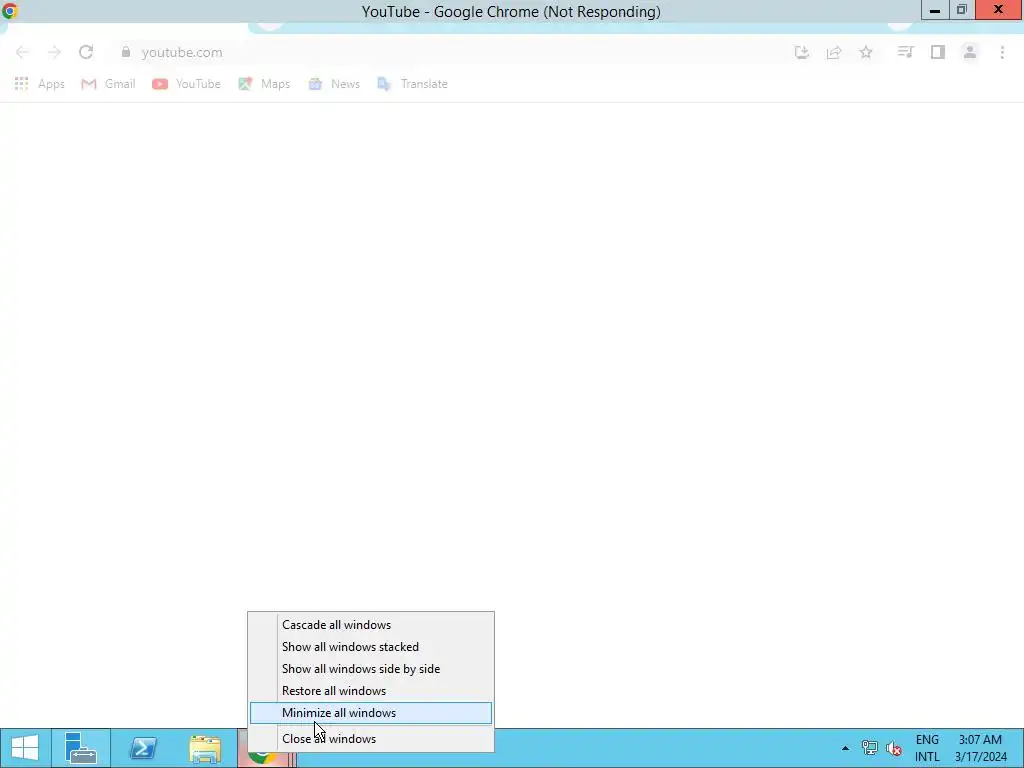This screenshot has height=768, width=1024.
Task: Choose Minimize all windows
Action: (x=371, y=713)
